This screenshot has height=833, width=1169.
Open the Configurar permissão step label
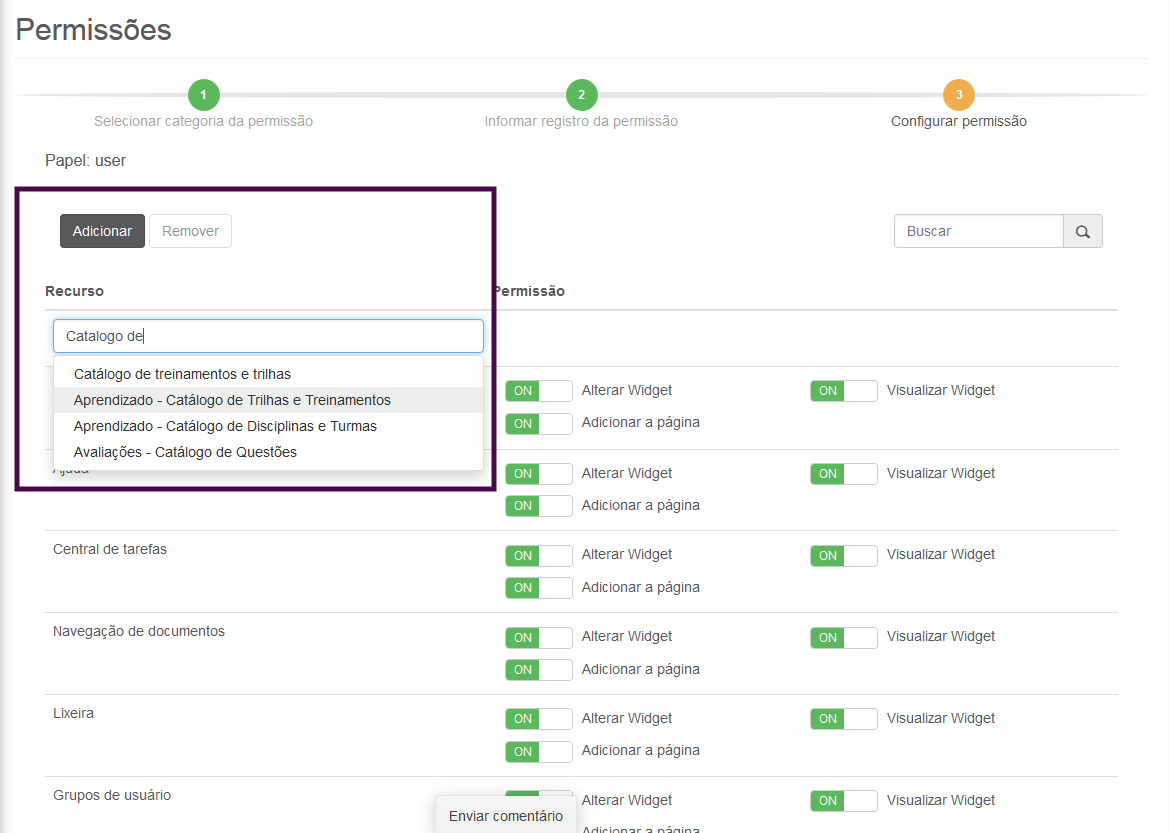tap(959, 121)
